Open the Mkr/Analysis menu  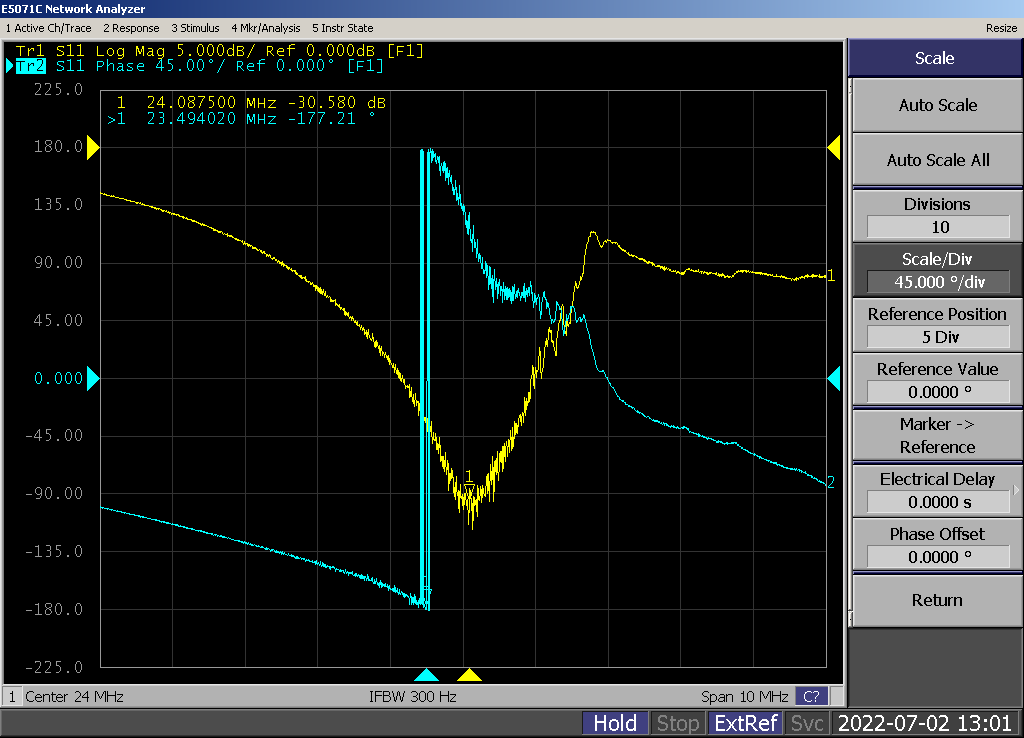click(266, 28)
